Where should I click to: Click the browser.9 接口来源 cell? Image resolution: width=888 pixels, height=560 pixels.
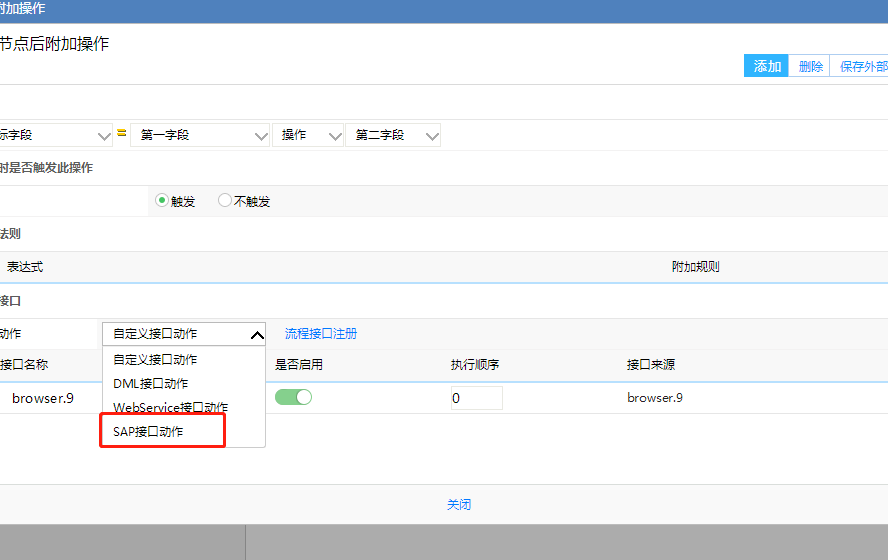655,398
